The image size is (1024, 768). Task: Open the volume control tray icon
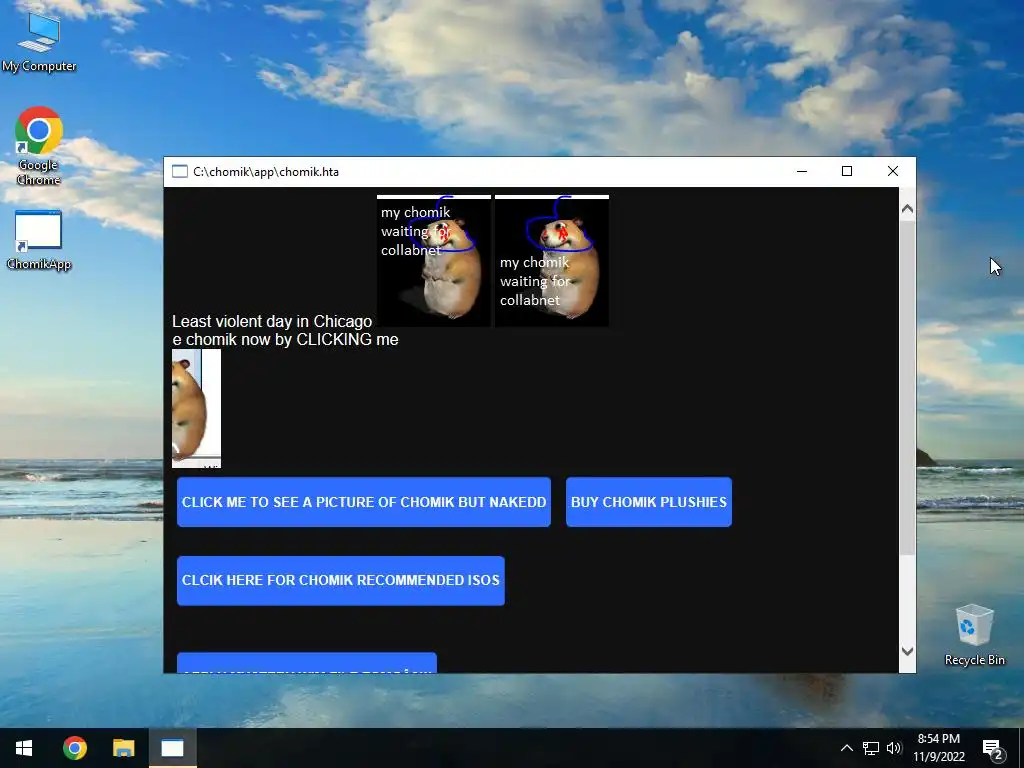coord(894,748)
